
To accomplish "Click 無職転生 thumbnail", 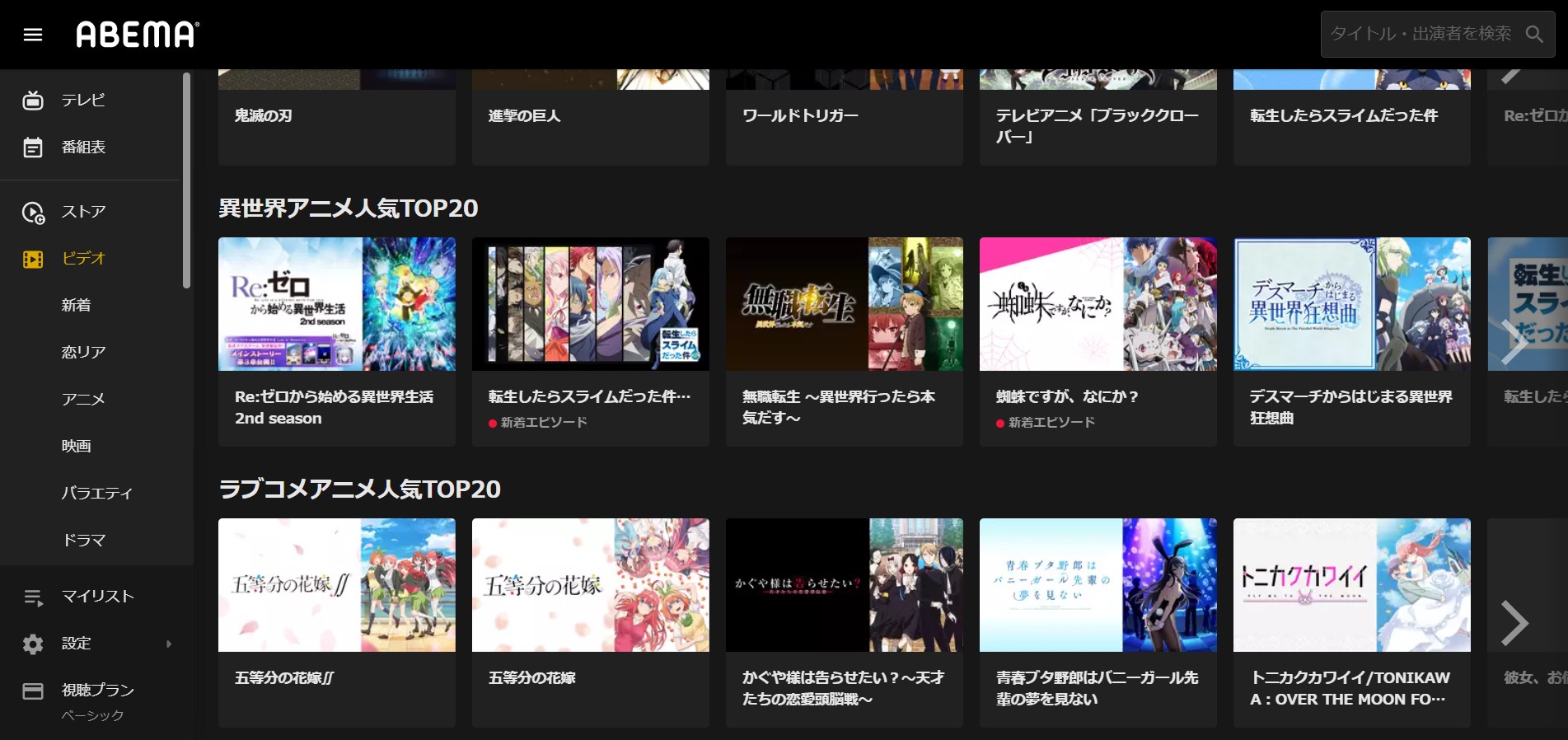I will click(845, 304).
